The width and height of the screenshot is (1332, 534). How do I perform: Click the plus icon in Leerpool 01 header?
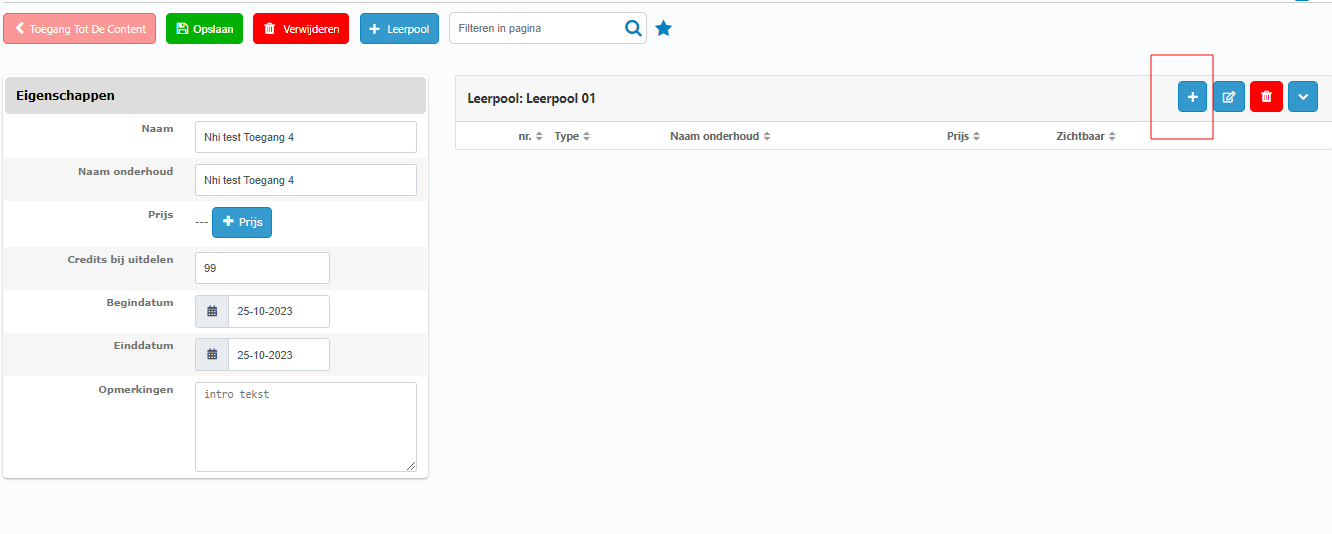tap(1192, 97)
